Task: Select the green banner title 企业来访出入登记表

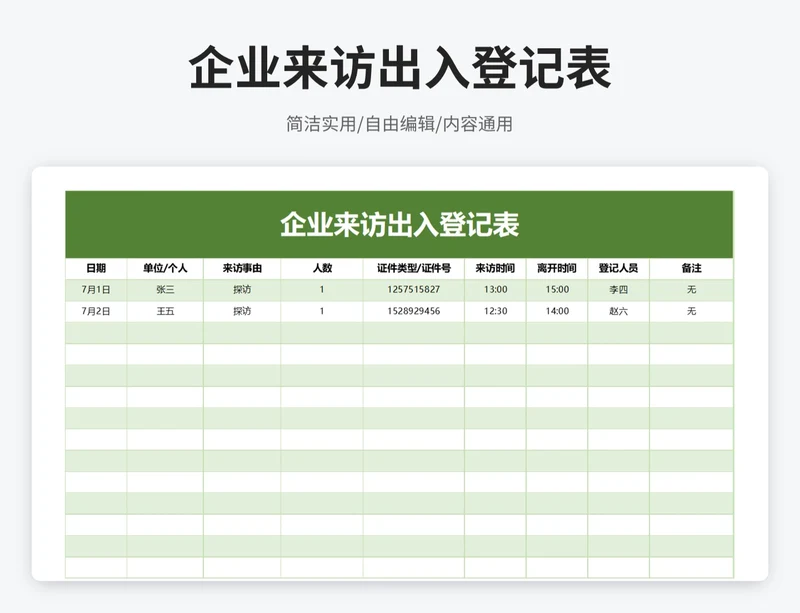Action: pos(399,225)
